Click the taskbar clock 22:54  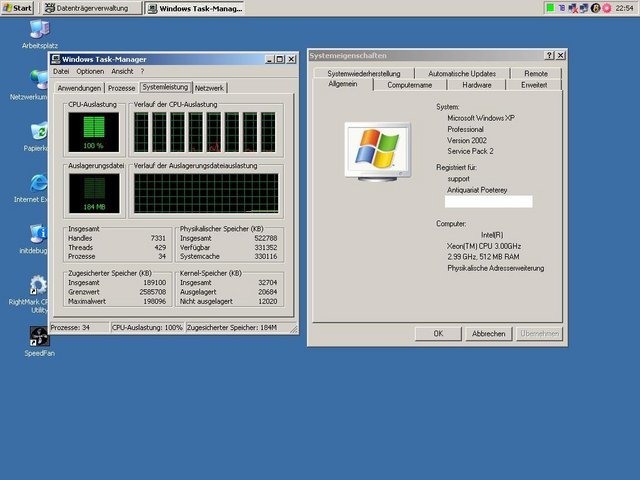point(624,8)
